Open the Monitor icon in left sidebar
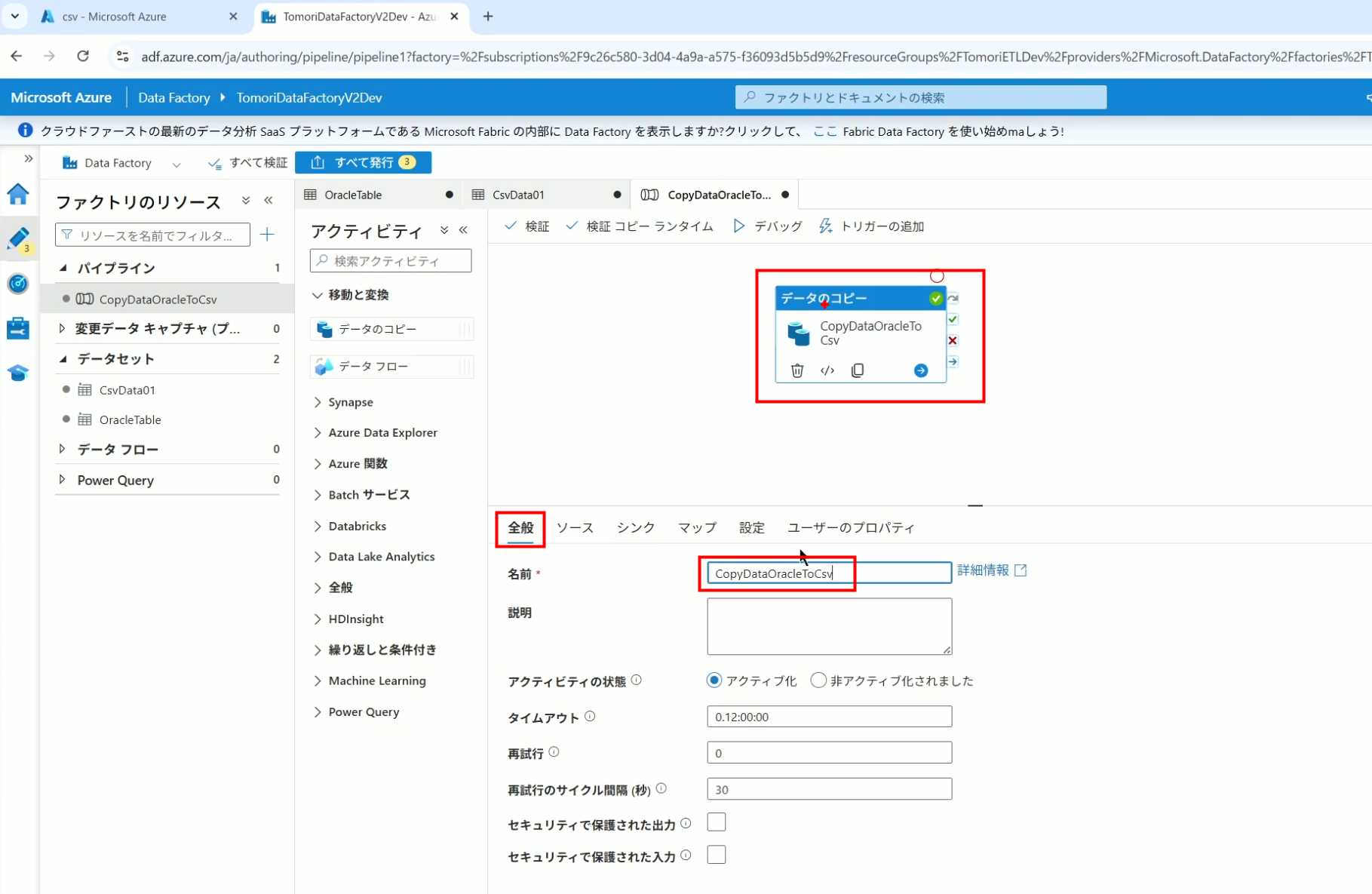The image size is (1372, 894). click(x=18, y=284)
